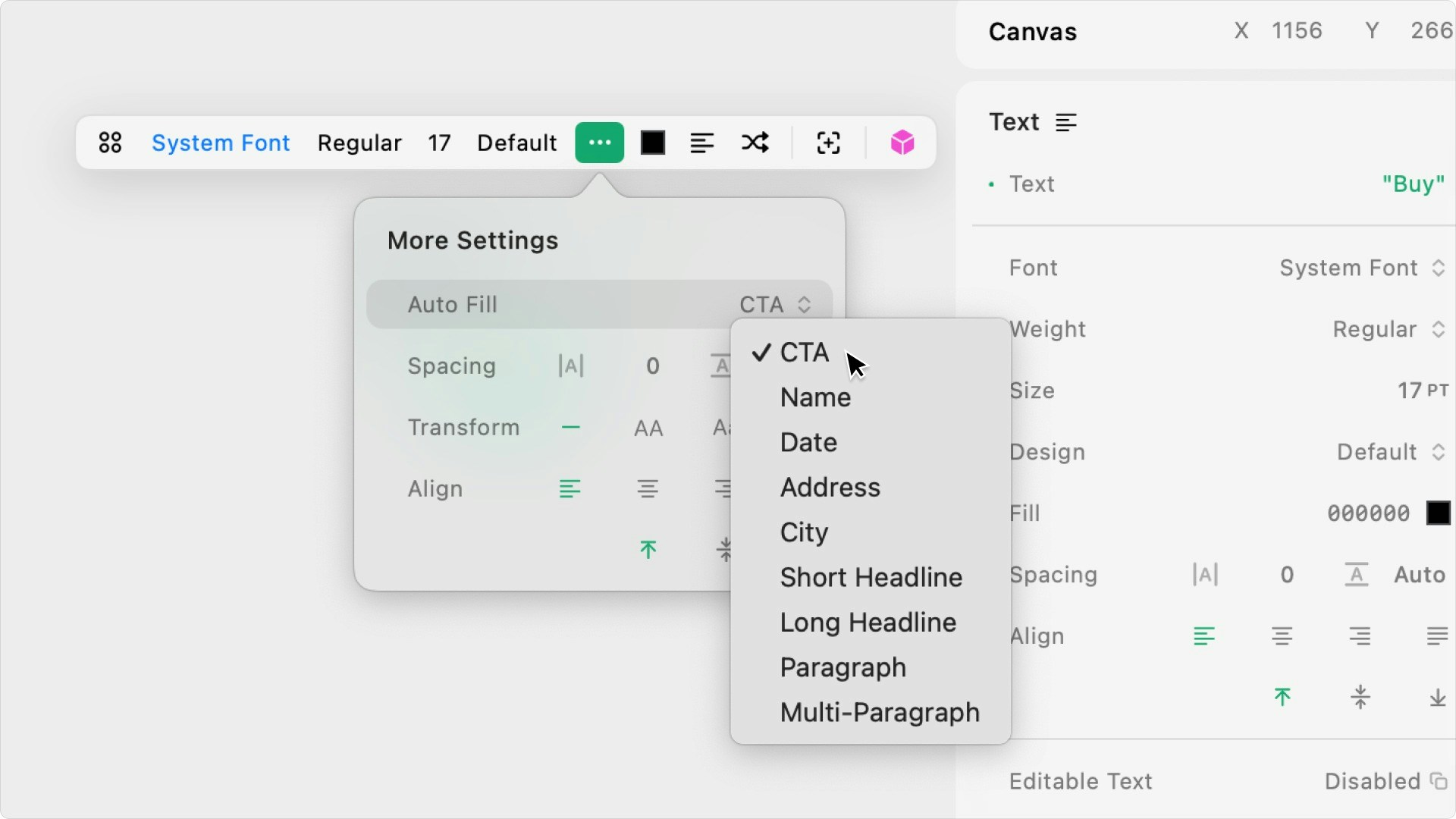Click the green More Settings ellipsis button

pos(599,143)
